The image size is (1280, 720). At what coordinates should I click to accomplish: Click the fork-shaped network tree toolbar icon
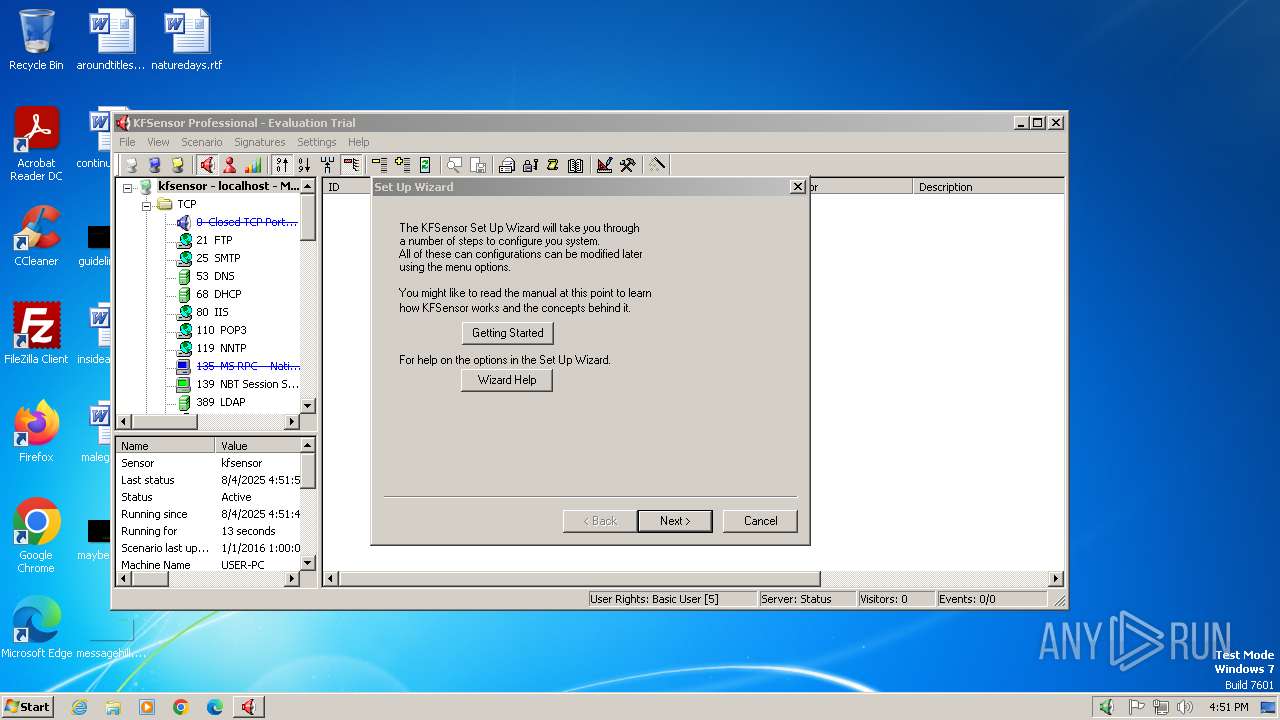pos(327,165)
